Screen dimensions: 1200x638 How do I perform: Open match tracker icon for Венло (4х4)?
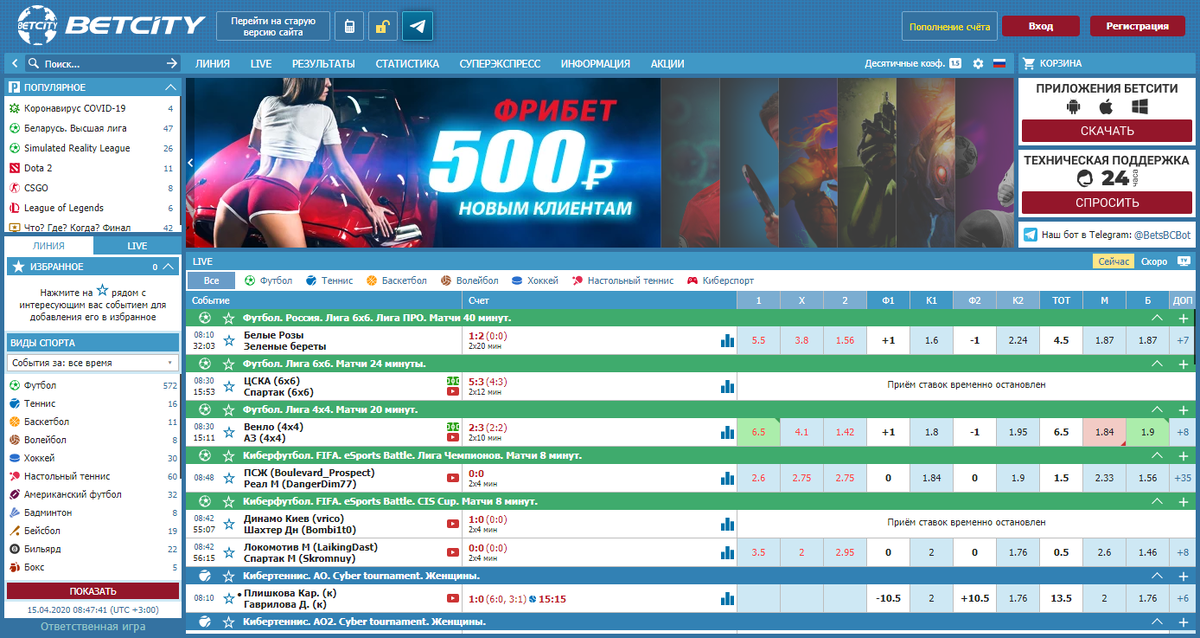click(x=453, y=427)
